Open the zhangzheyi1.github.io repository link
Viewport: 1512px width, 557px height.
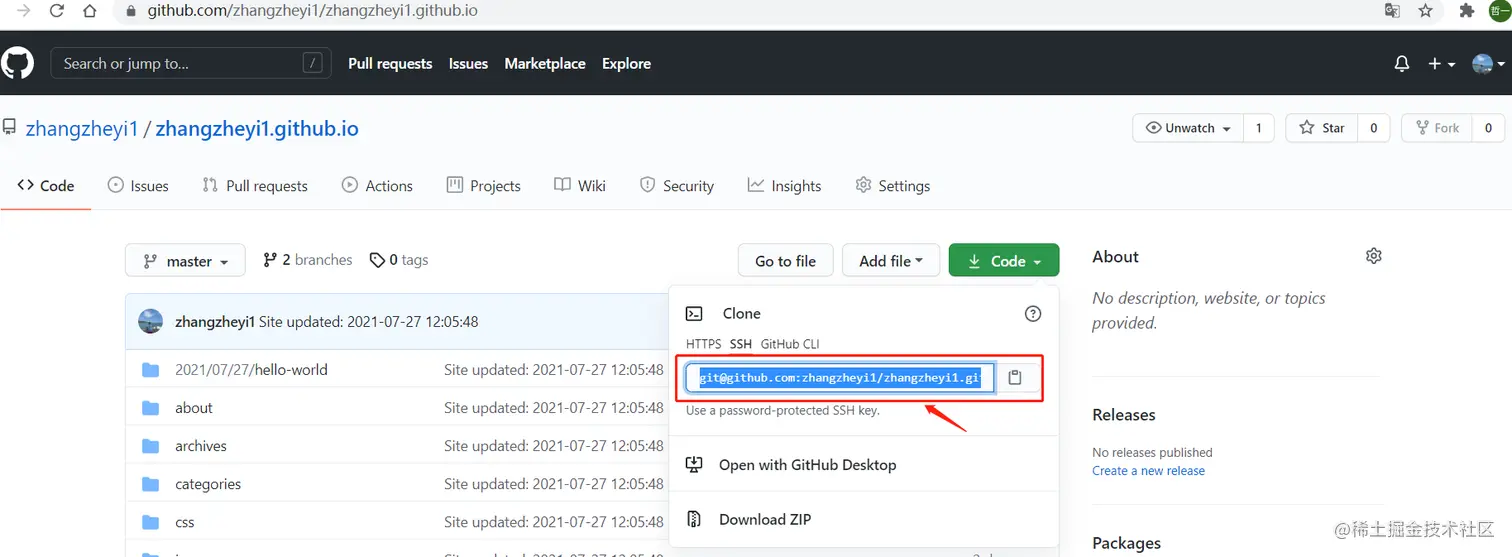tap(257, 129)
